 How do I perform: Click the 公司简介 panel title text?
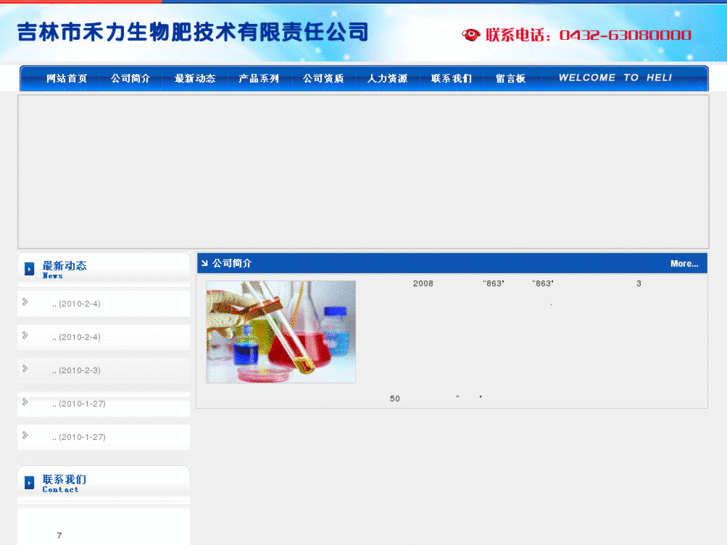pos(232,263)
